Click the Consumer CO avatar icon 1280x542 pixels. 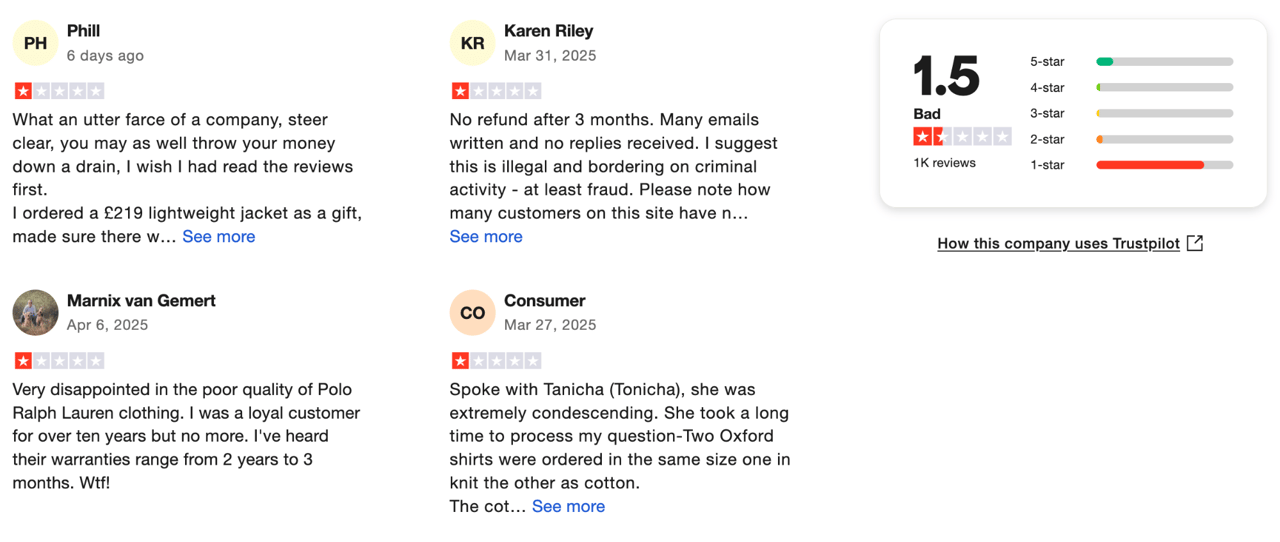472,313
